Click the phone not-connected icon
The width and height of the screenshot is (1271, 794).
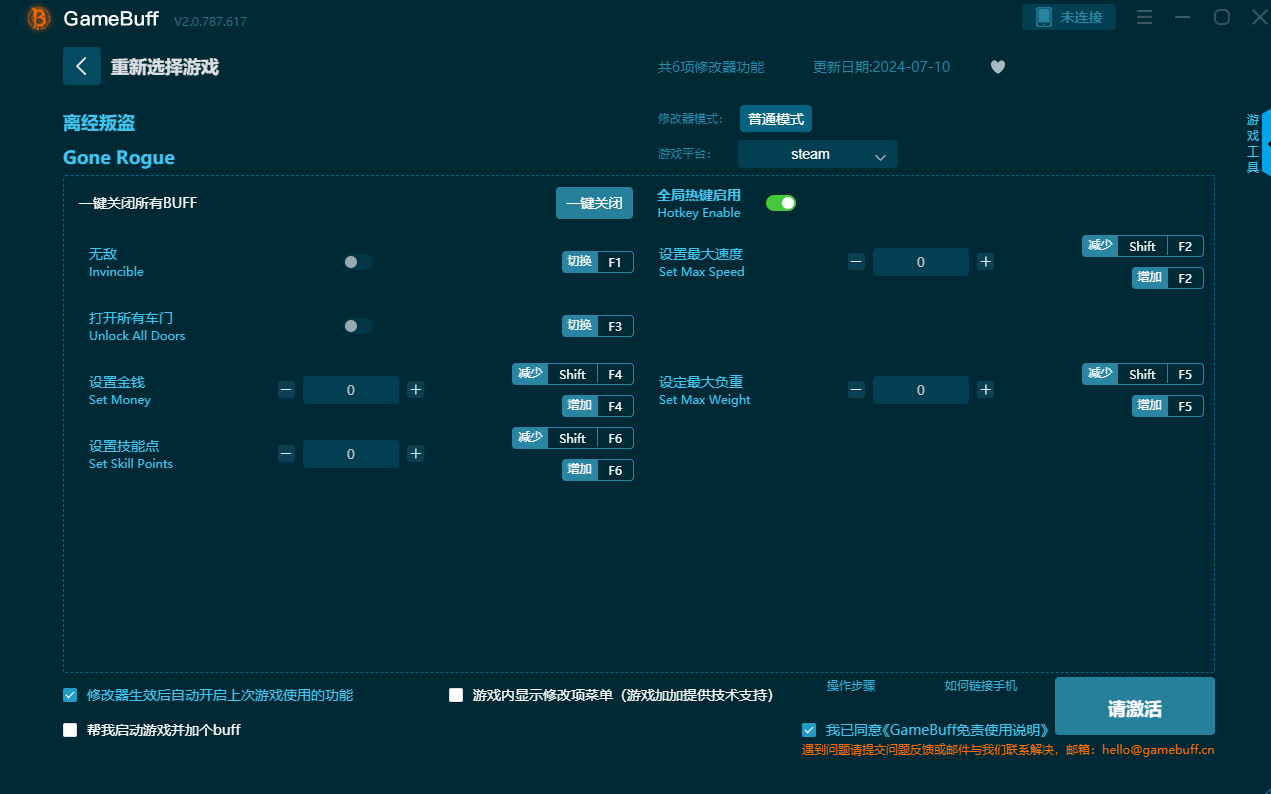pyautogui.click(x=1044, y=17)
